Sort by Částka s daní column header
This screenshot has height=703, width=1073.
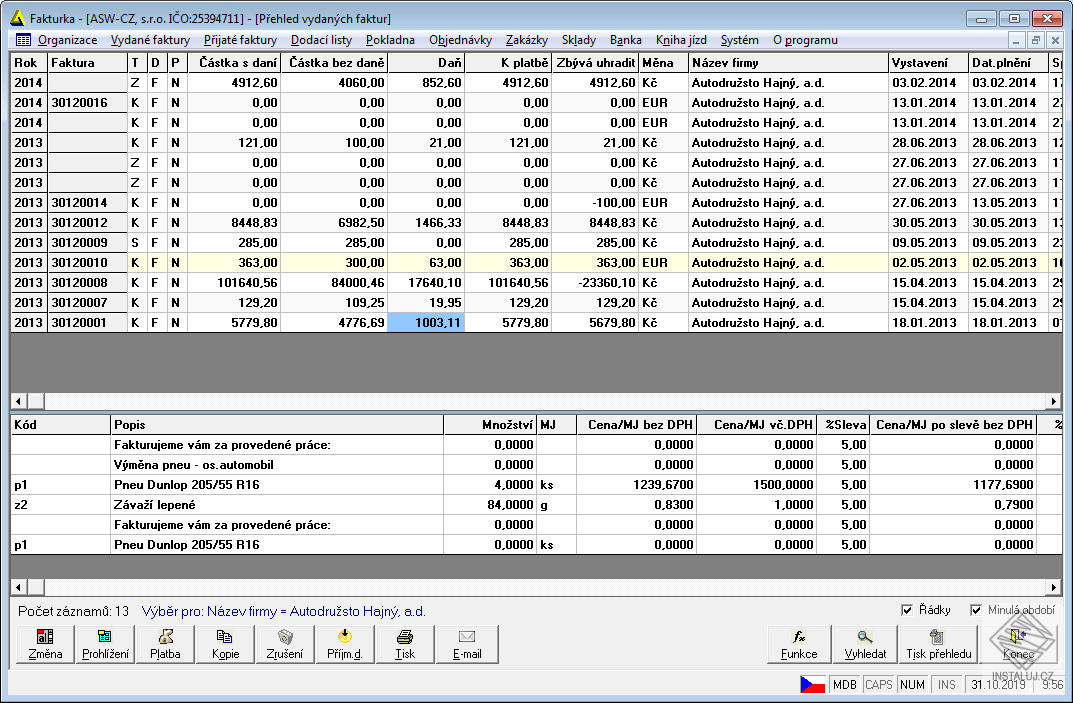[x=234, y=62]
